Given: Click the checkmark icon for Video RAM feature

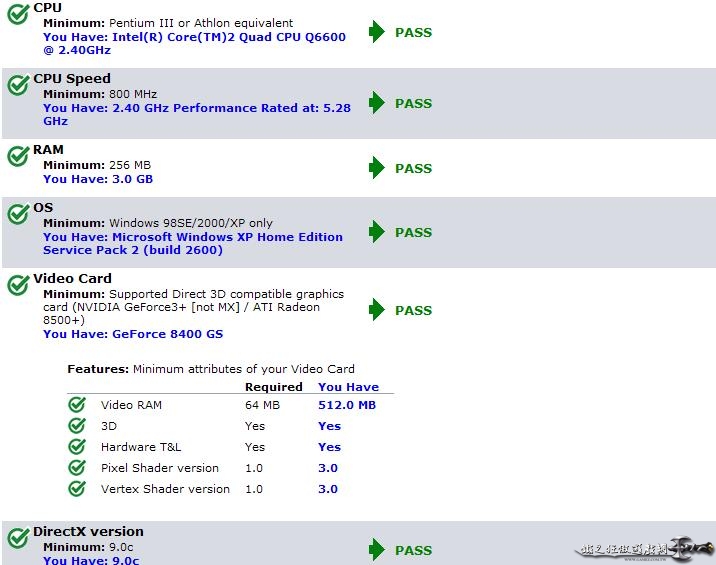Looking at the screenshot, I should coord(77,405).
